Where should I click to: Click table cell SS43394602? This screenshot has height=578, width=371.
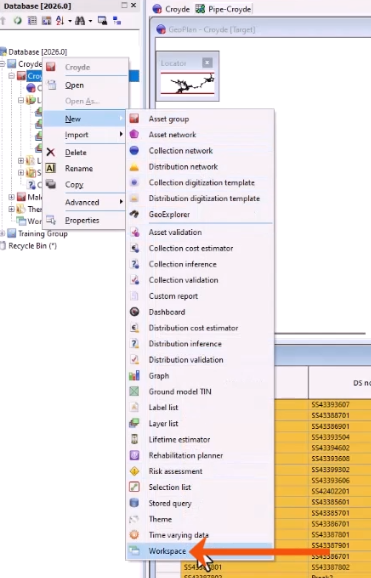pos(330,448)
